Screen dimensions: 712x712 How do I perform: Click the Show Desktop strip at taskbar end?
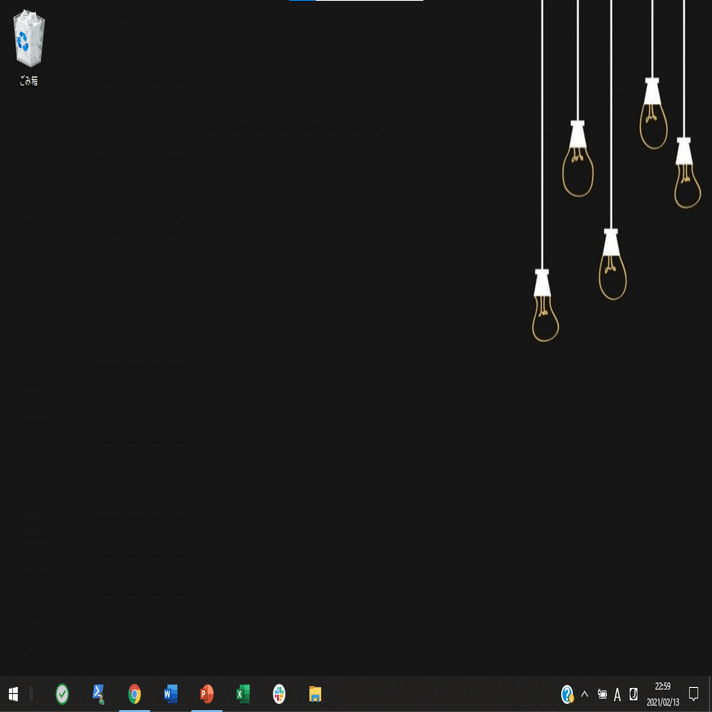coord(709,694)
